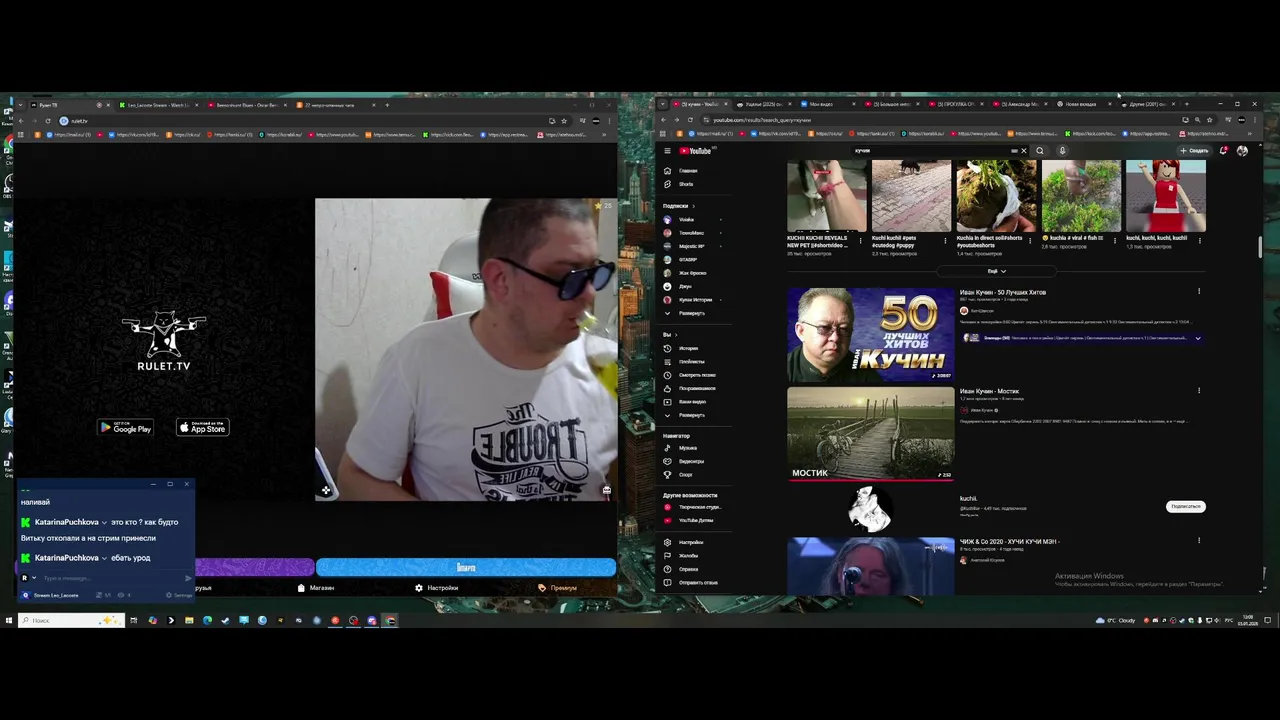
Task: Open YouTube Настройки in the sidebar
Action: pyautogui.click(x=696, y=542)
